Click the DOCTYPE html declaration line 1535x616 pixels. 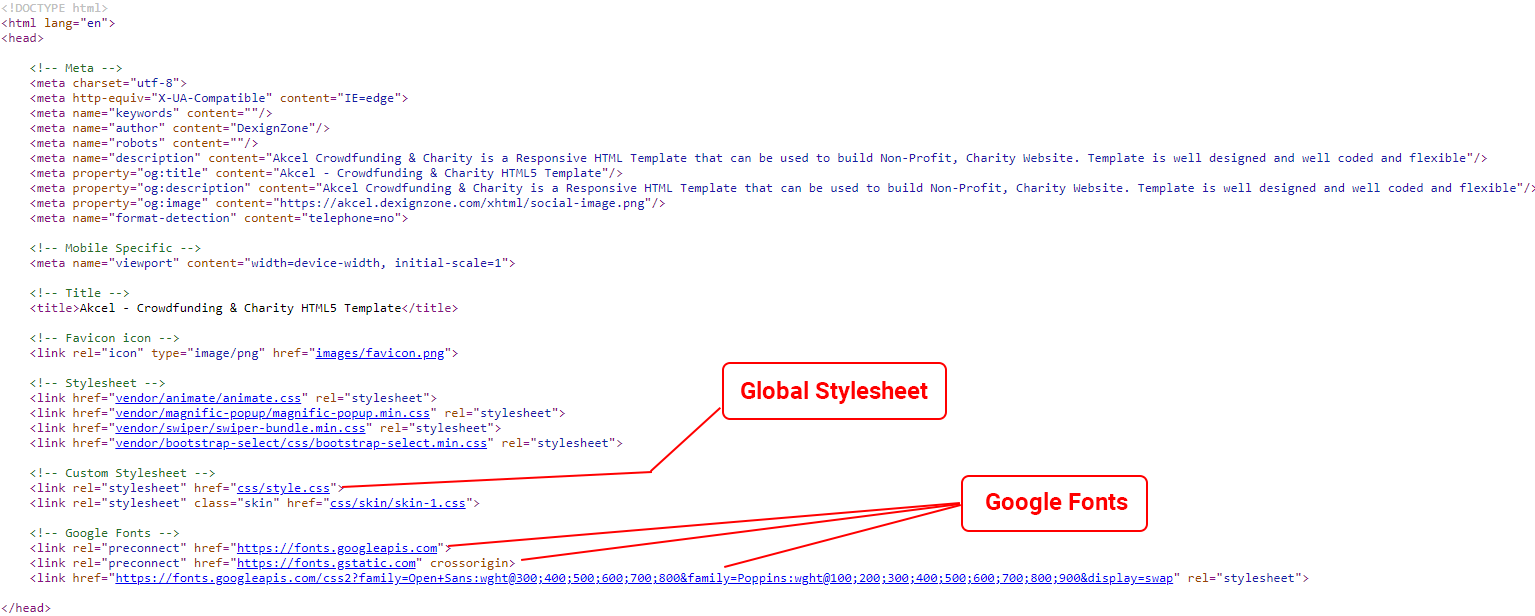(x=54, y=8)
